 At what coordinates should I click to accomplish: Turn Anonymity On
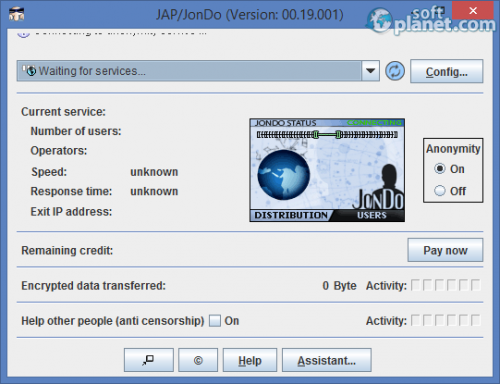click(440, 169)
